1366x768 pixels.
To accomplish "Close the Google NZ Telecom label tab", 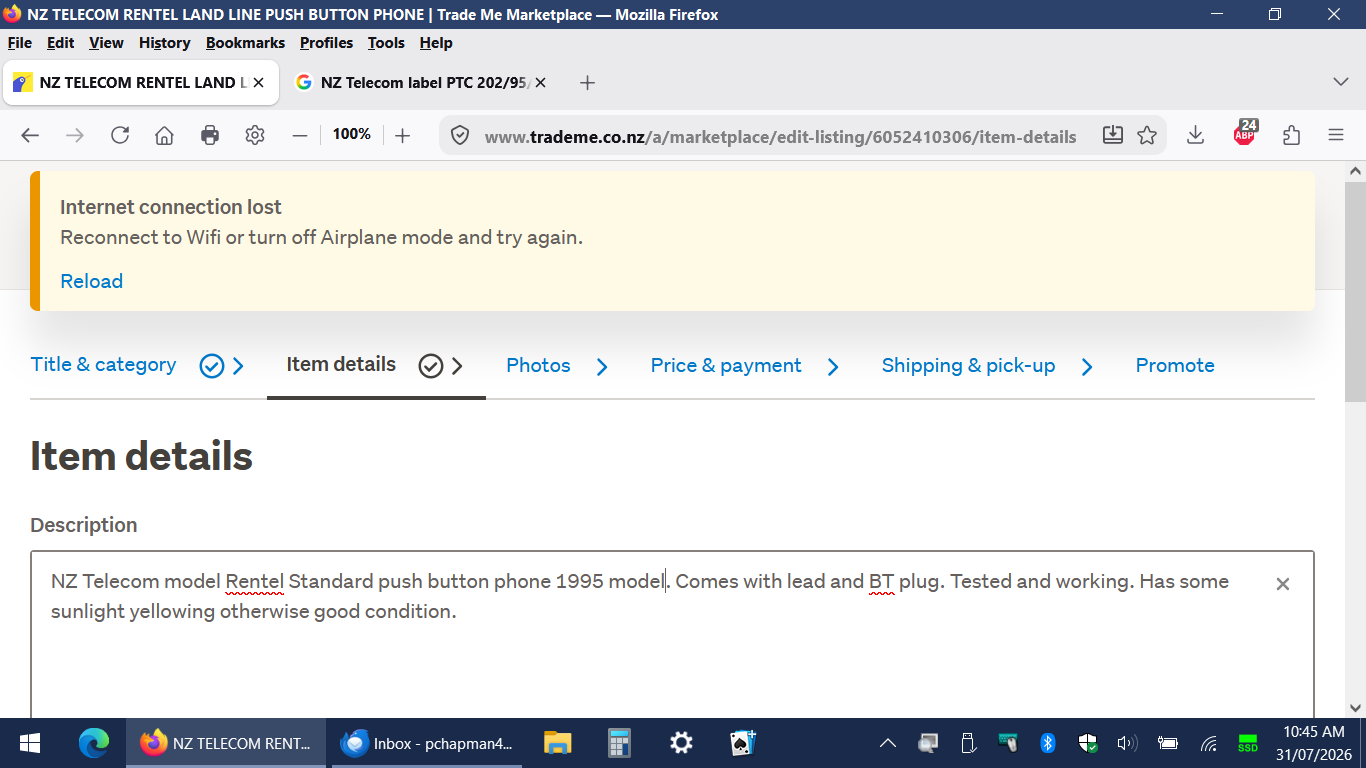I will [541, 83].
